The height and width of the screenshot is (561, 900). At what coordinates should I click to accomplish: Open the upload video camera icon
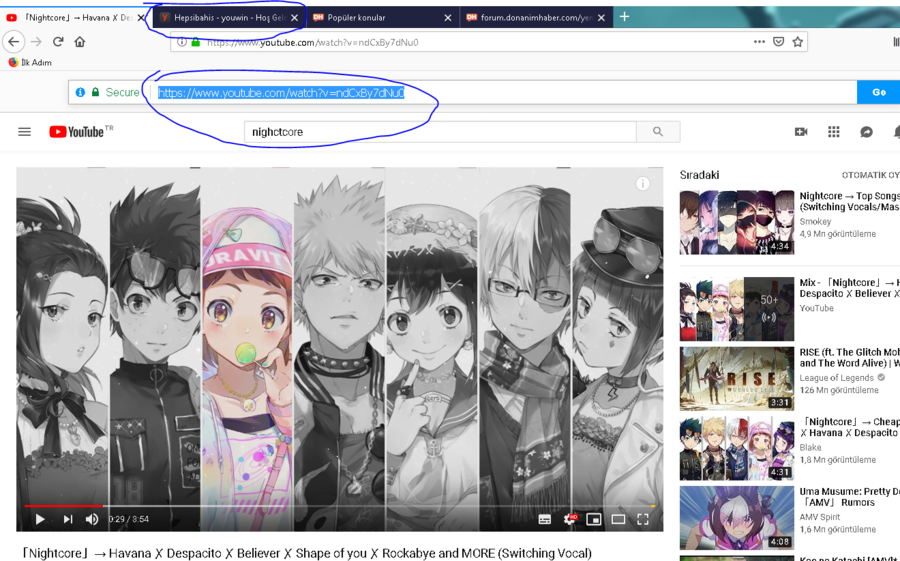tap(801, 132)
